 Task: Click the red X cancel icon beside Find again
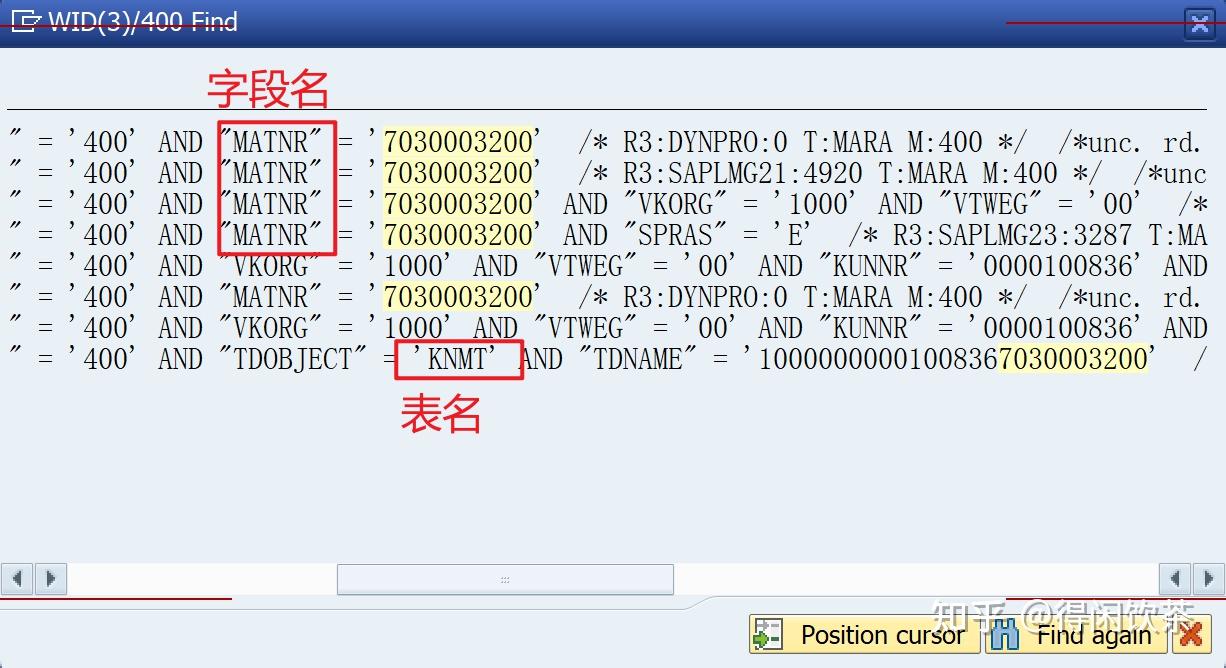(1191, 634)
